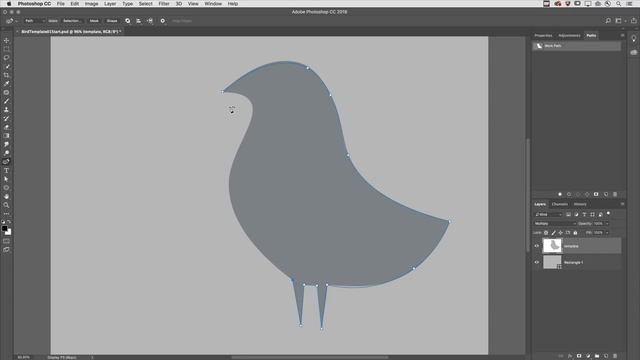Image resolution: width=640 pixels, height=360 pixels.
Task: Toggle lock position icon
Action: coord(560,233)
